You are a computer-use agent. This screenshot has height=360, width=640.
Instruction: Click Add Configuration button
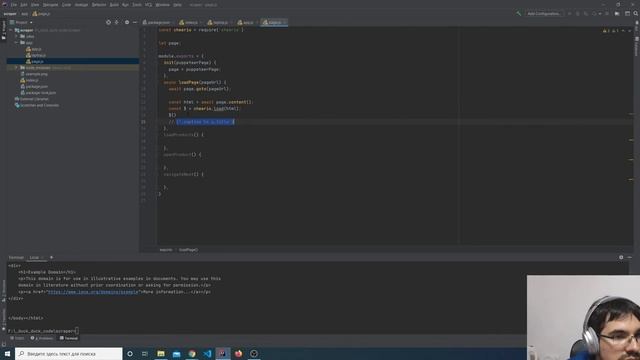tap(544, 13)
